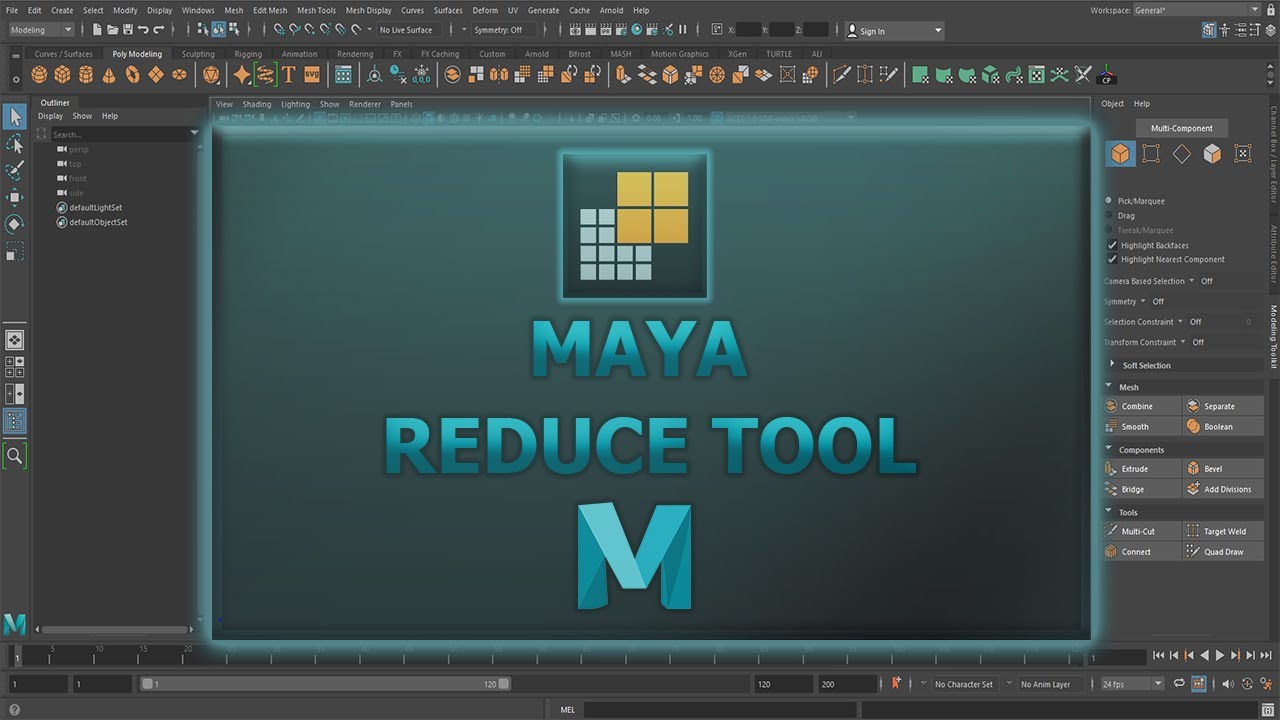
Task: Click the Bevel button
Action: (x=1224, y=468)
